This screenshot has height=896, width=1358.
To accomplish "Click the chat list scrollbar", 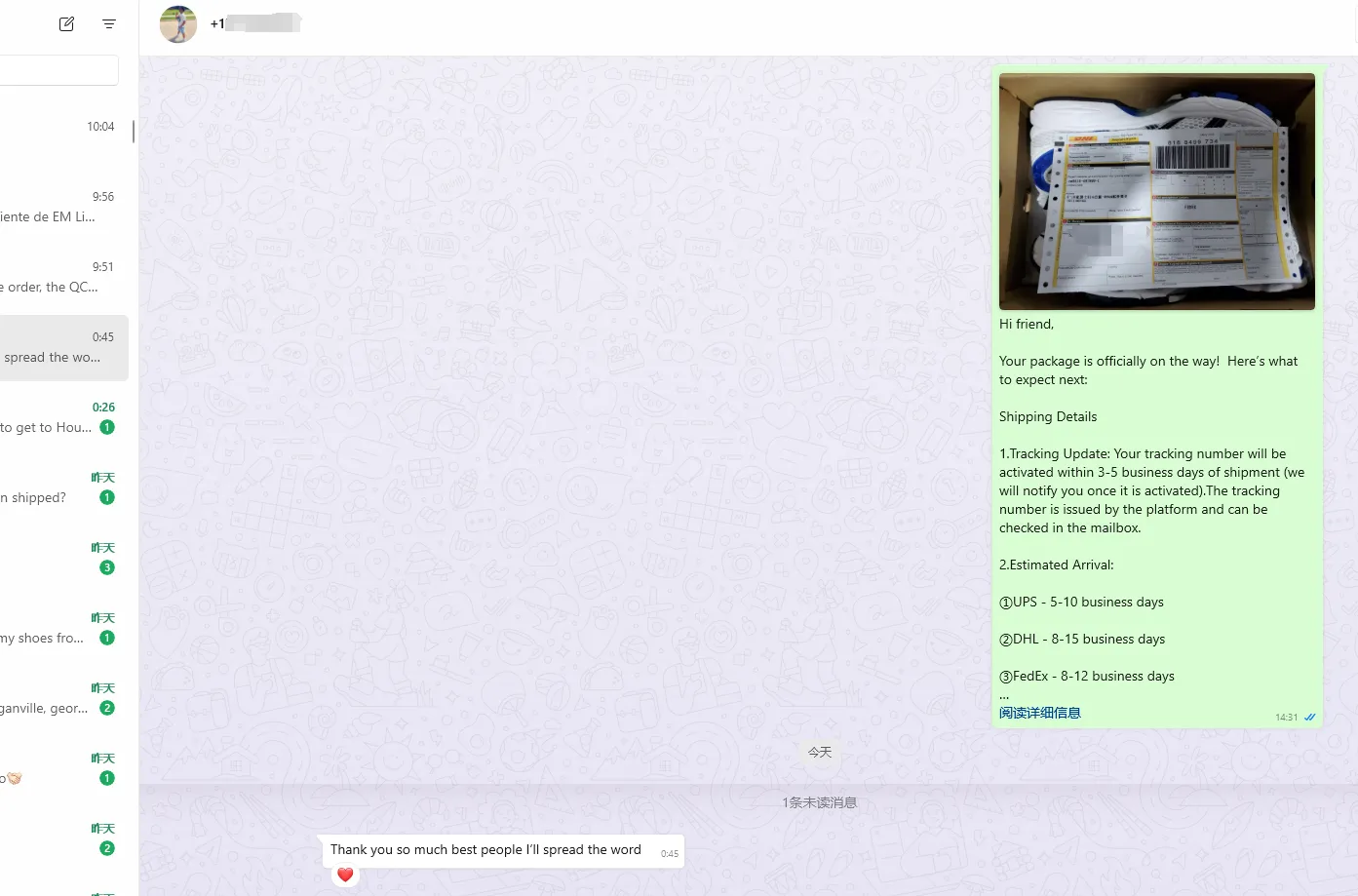I will (134, 130).
